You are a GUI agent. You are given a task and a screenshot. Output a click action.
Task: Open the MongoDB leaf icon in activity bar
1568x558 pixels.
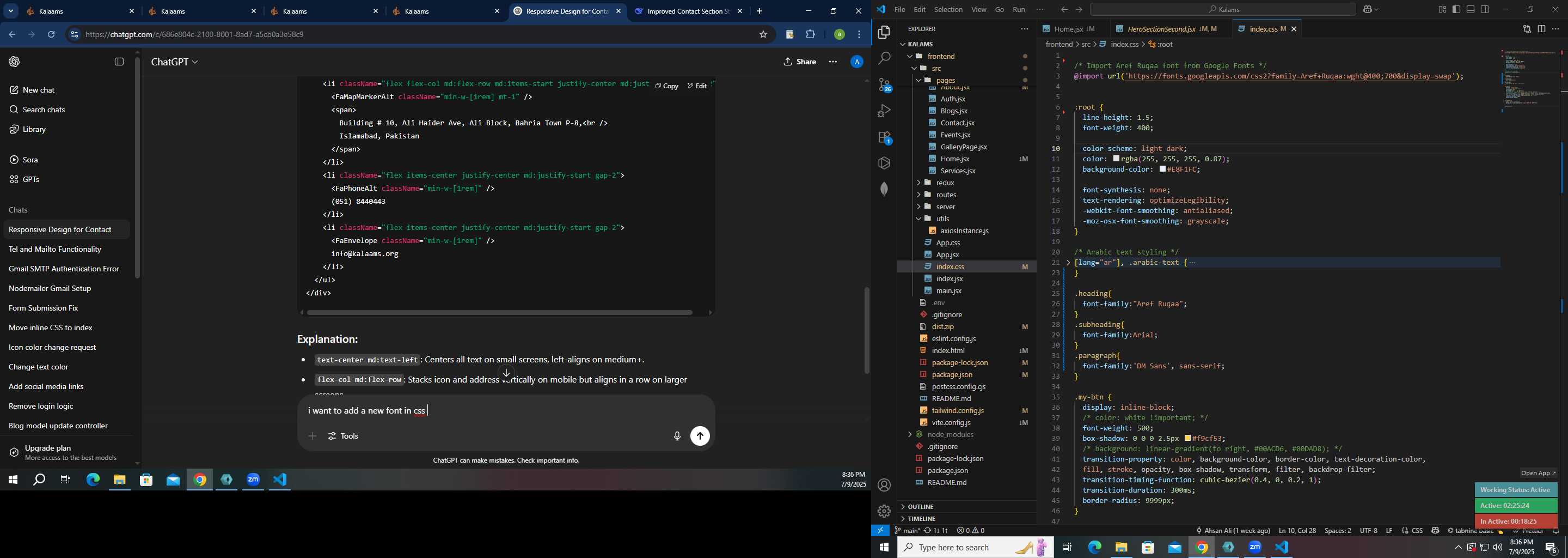point(884,189)
